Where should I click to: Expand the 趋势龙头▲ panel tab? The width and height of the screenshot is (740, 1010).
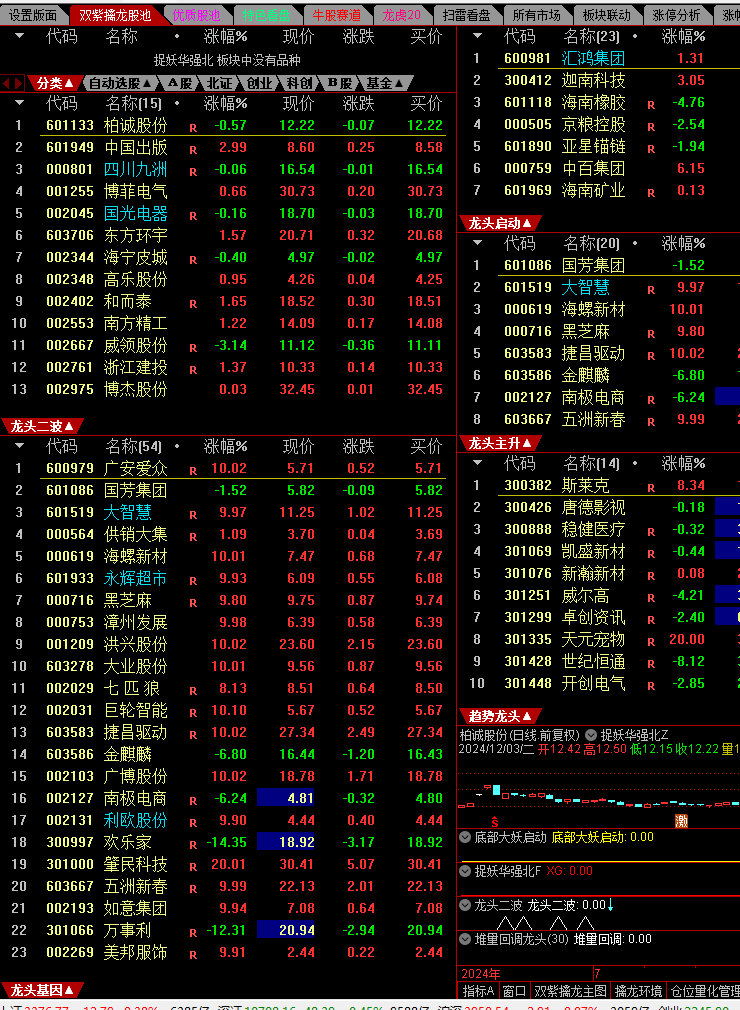tap(500, 716)
